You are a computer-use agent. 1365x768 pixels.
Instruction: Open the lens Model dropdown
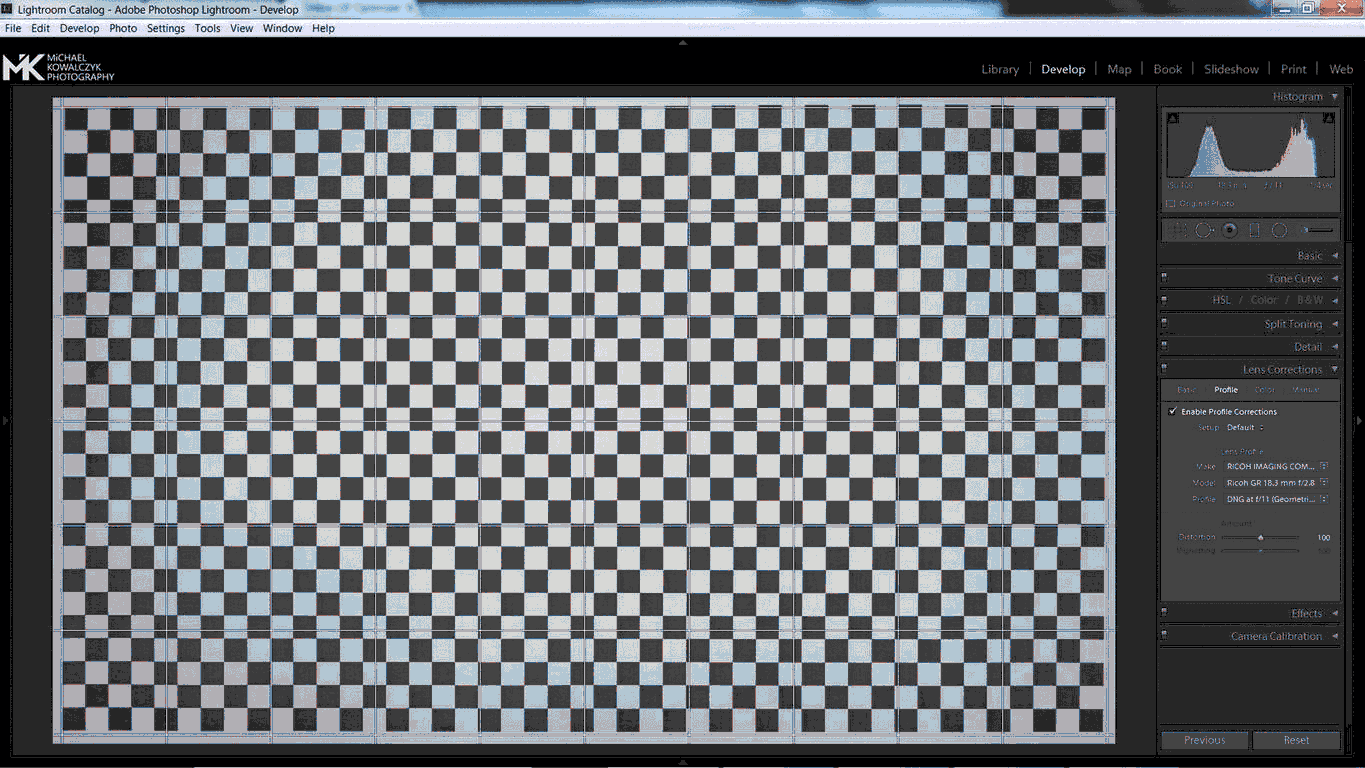[x=1277, y=483]
